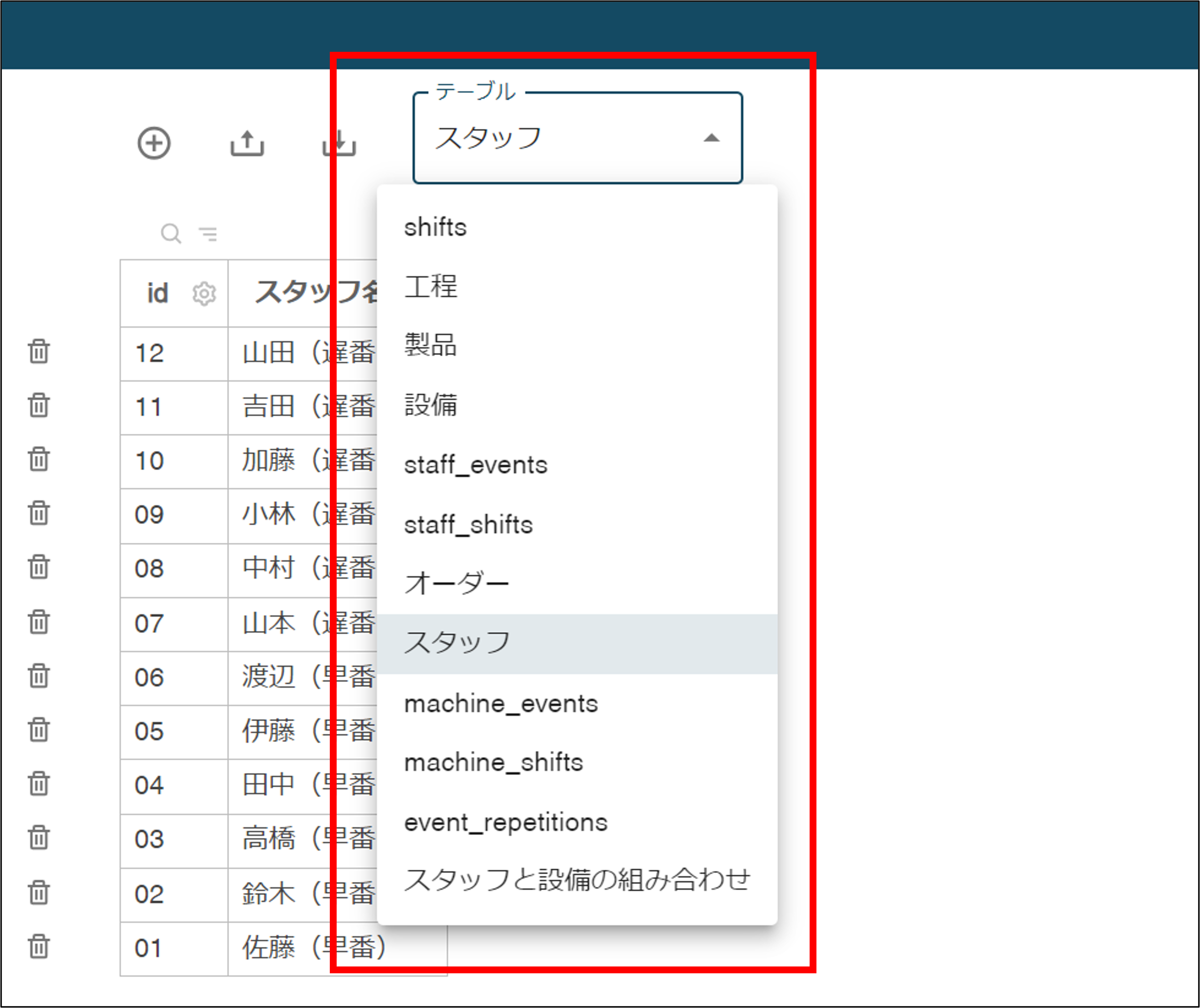The height and width of the screenshot is (1008, 1200).
Task: Click the upload icon in toolbar
Action: [x=247, y=143]
